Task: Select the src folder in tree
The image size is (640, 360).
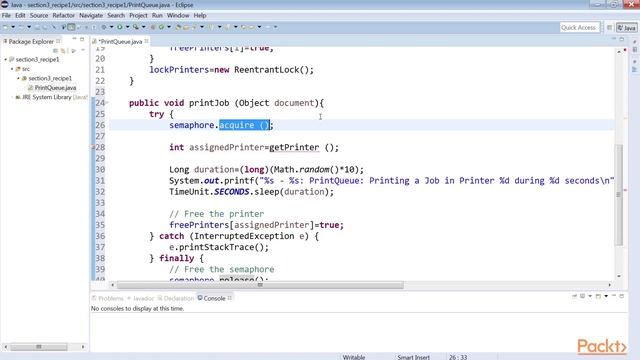Action: (26, 69)
